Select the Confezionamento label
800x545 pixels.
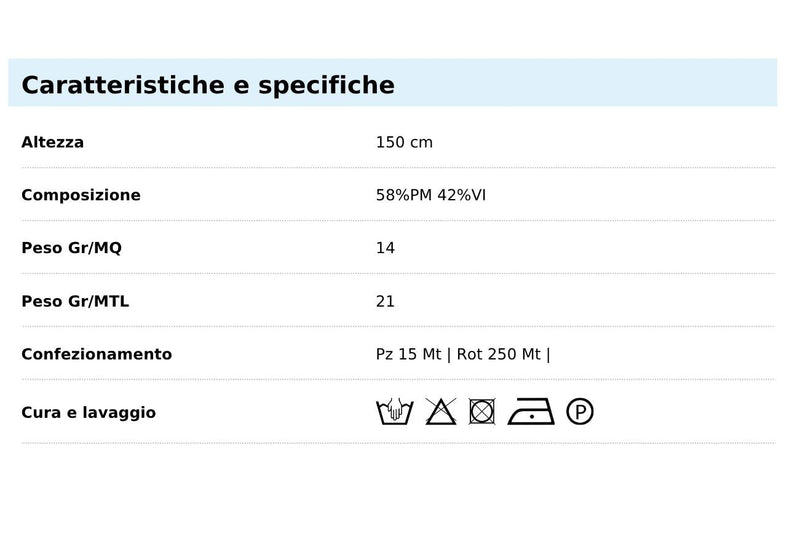point(96,354)
